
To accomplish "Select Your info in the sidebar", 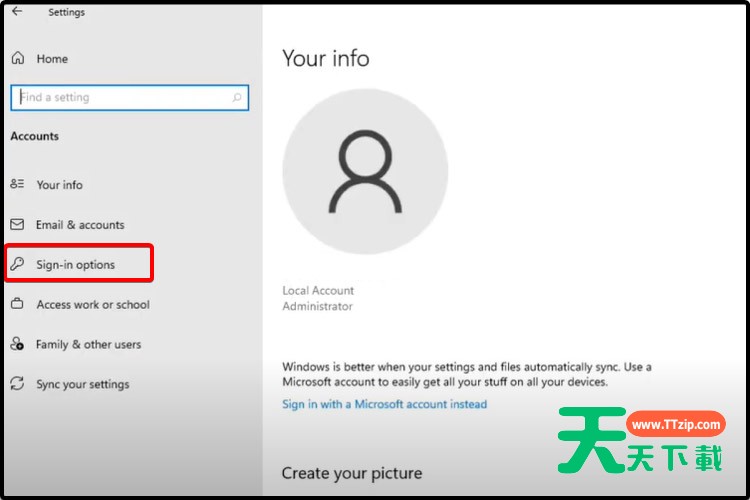I will (x=59, y=185).
